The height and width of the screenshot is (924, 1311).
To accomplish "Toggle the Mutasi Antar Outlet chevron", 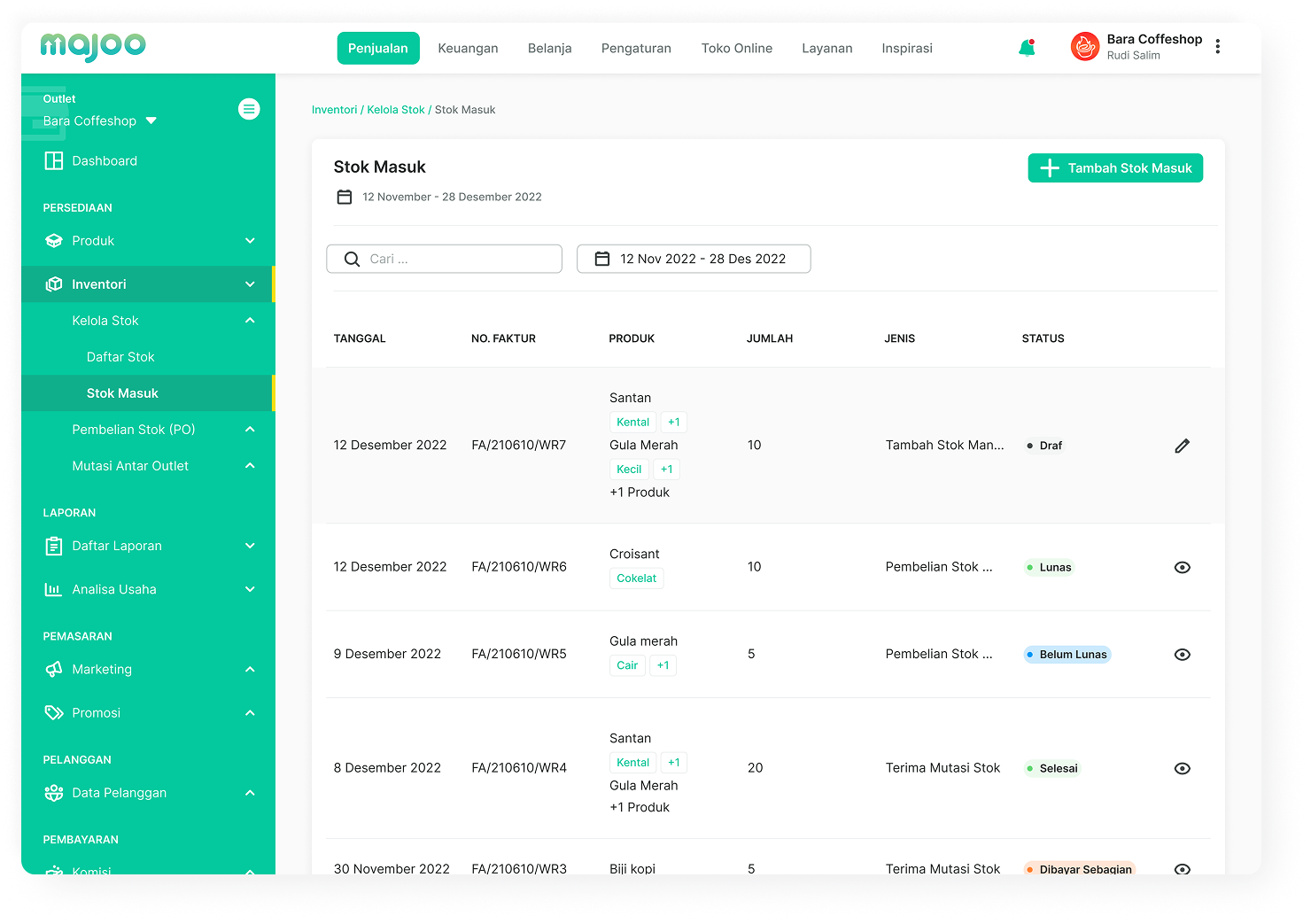I will [250, 465].
